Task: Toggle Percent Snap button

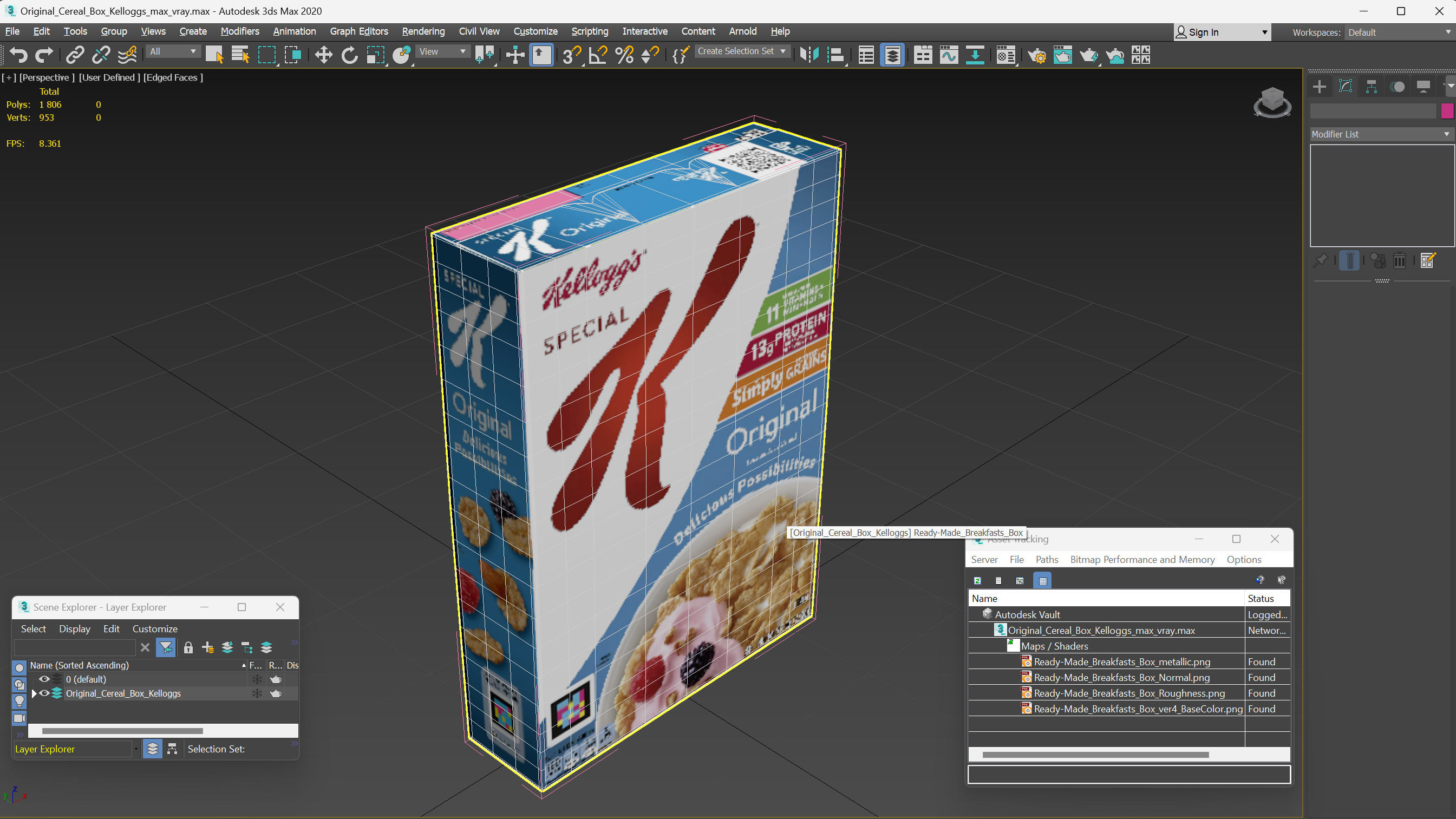Action: 624,55
